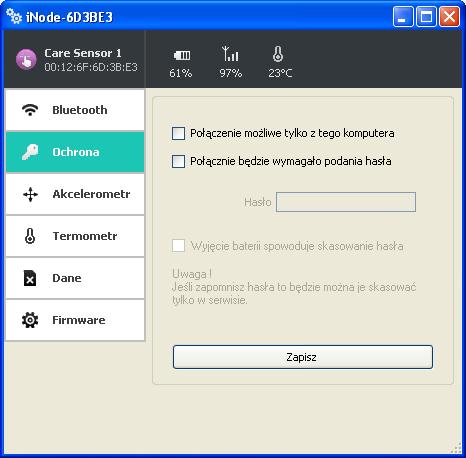
Task: Click the Hasło password field
Action: [x=346, y=202]
